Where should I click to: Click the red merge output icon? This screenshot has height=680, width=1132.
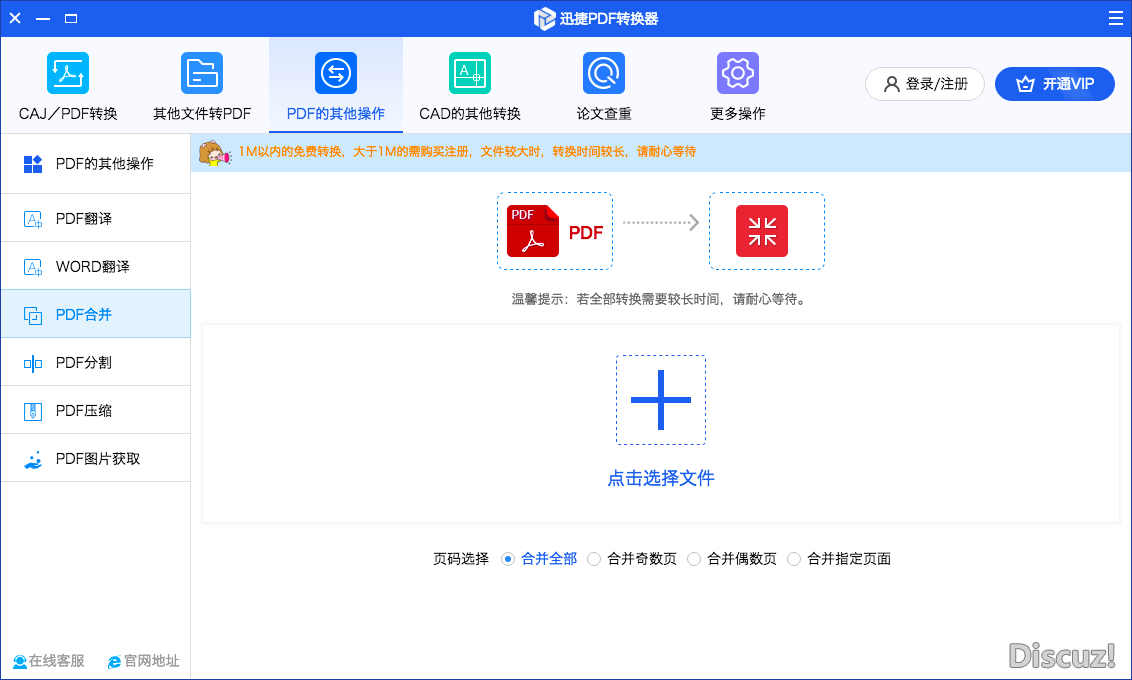tap(762, 231)
